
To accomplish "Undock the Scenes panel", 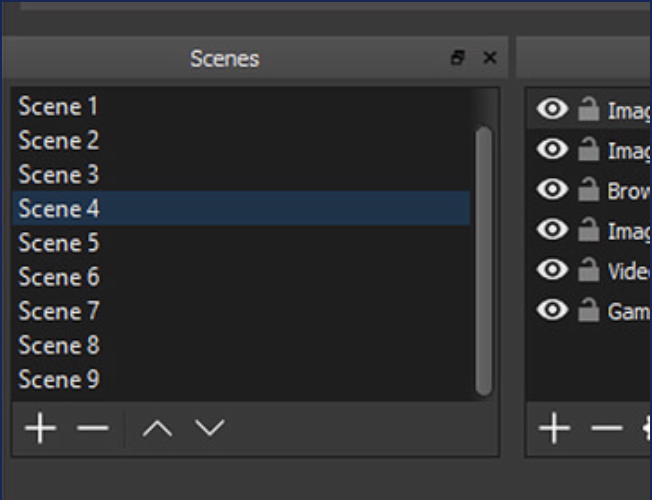I will tap(458, 58).
